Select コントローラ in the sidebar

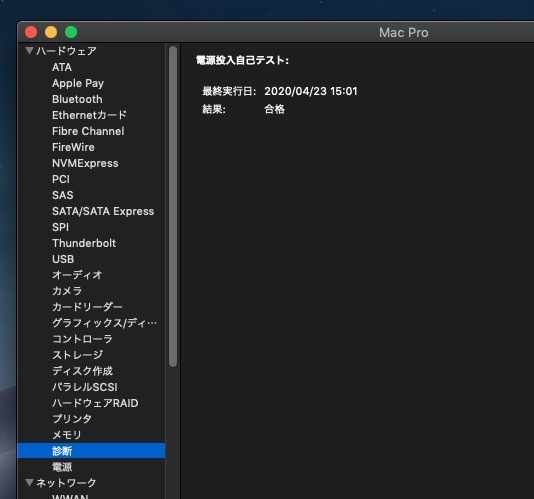[82, 339]
